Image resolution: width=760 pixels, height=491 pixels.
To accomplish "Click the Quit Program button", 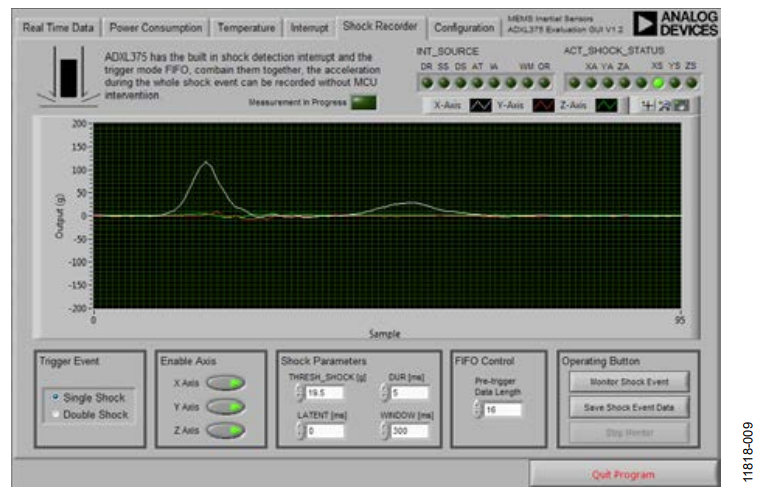I will (623, 474).
